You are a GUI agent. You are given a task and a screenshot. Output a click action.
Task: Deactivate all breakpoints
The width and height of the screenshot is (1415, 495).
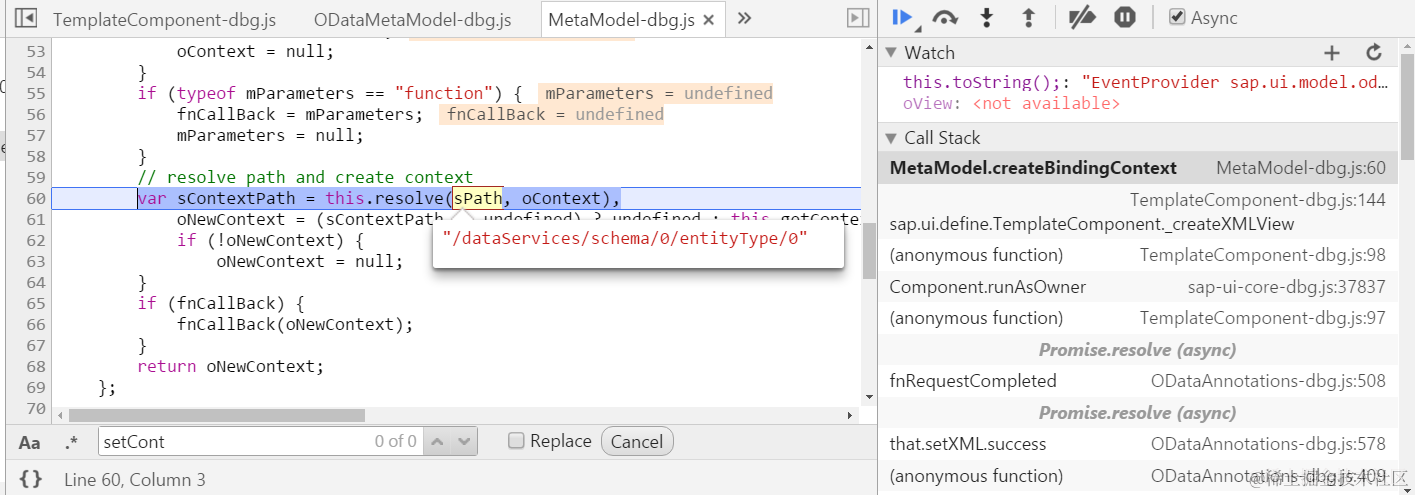pos(1081,17)
